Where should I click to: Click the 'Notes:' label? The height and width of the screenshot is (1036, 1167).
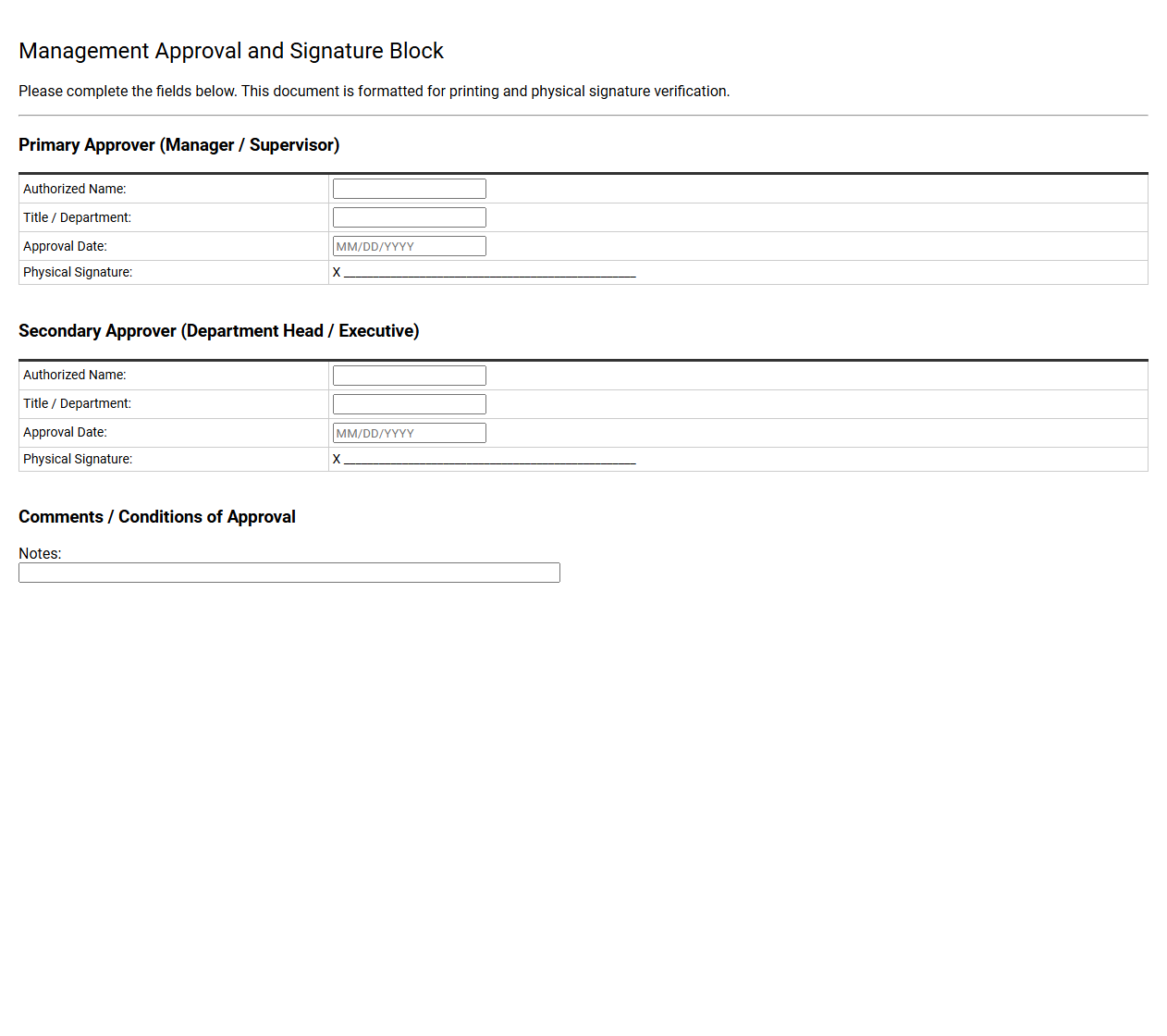pyautogui.click(x=40, y=553)
